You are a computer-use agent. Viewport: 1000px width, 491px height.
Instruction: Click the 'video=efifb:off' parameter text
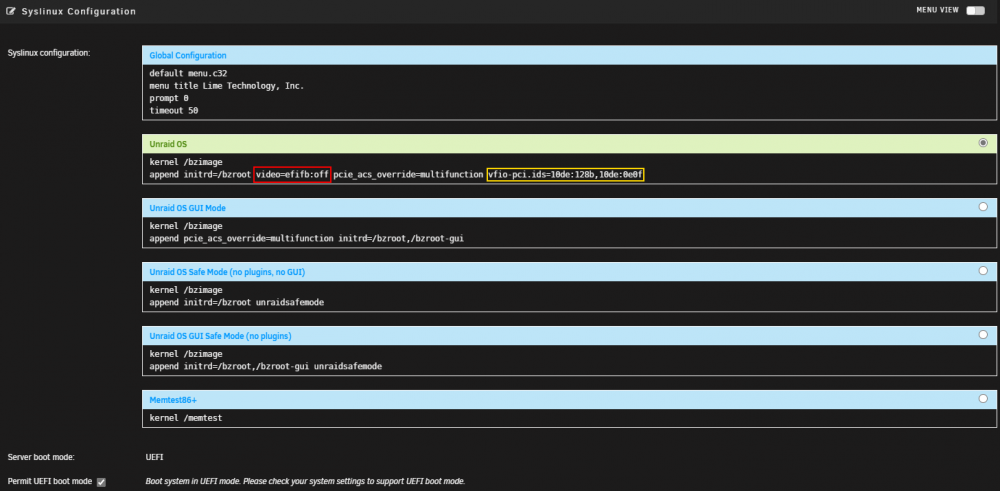pos(292,174)
